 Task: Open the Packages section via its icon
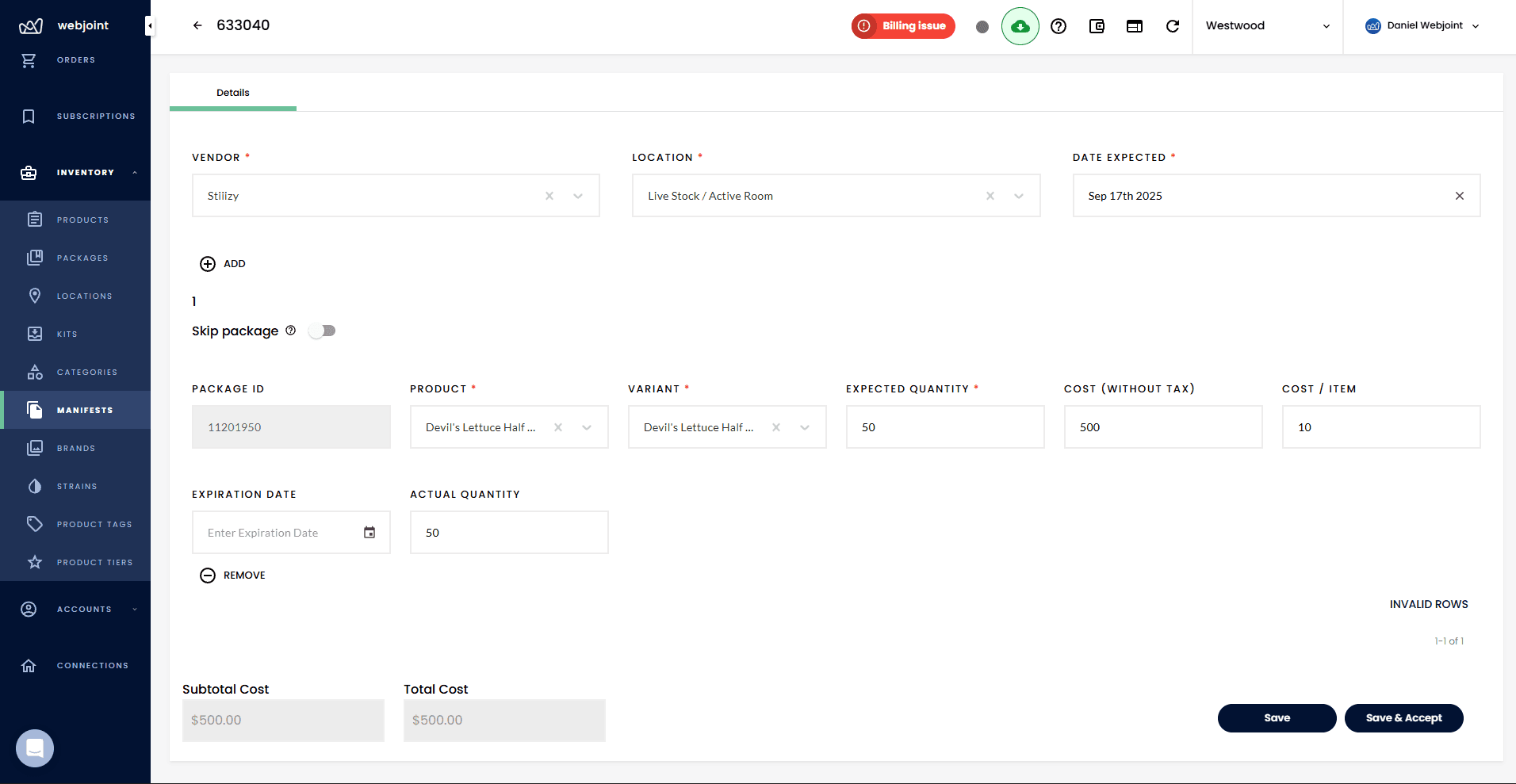(35, 258)
